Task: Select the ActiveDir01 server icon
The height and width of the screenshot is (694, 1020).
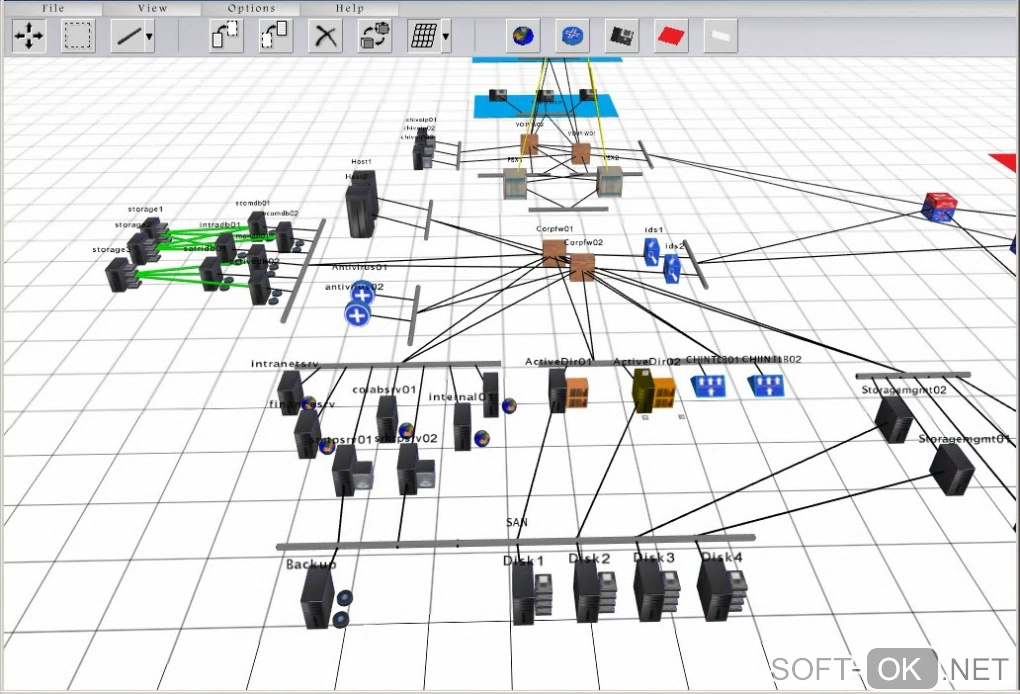Action: point(557,390)
